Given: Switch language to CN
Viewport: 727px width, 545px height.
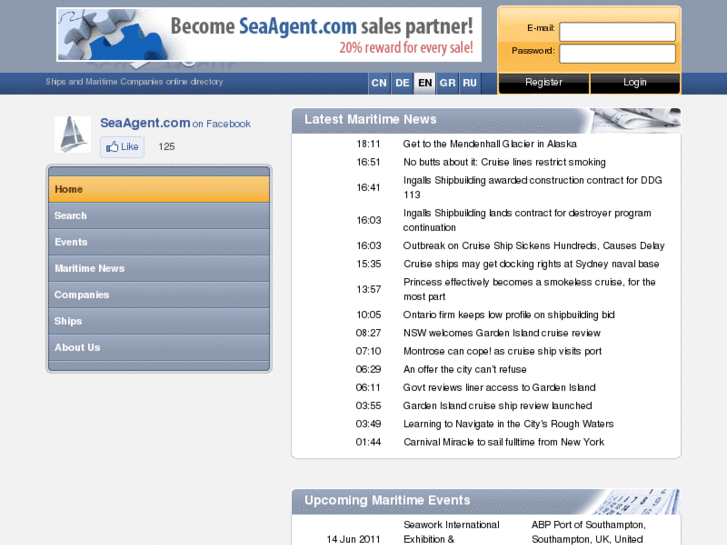Looking at the screenshot, I should coord(379,83).
